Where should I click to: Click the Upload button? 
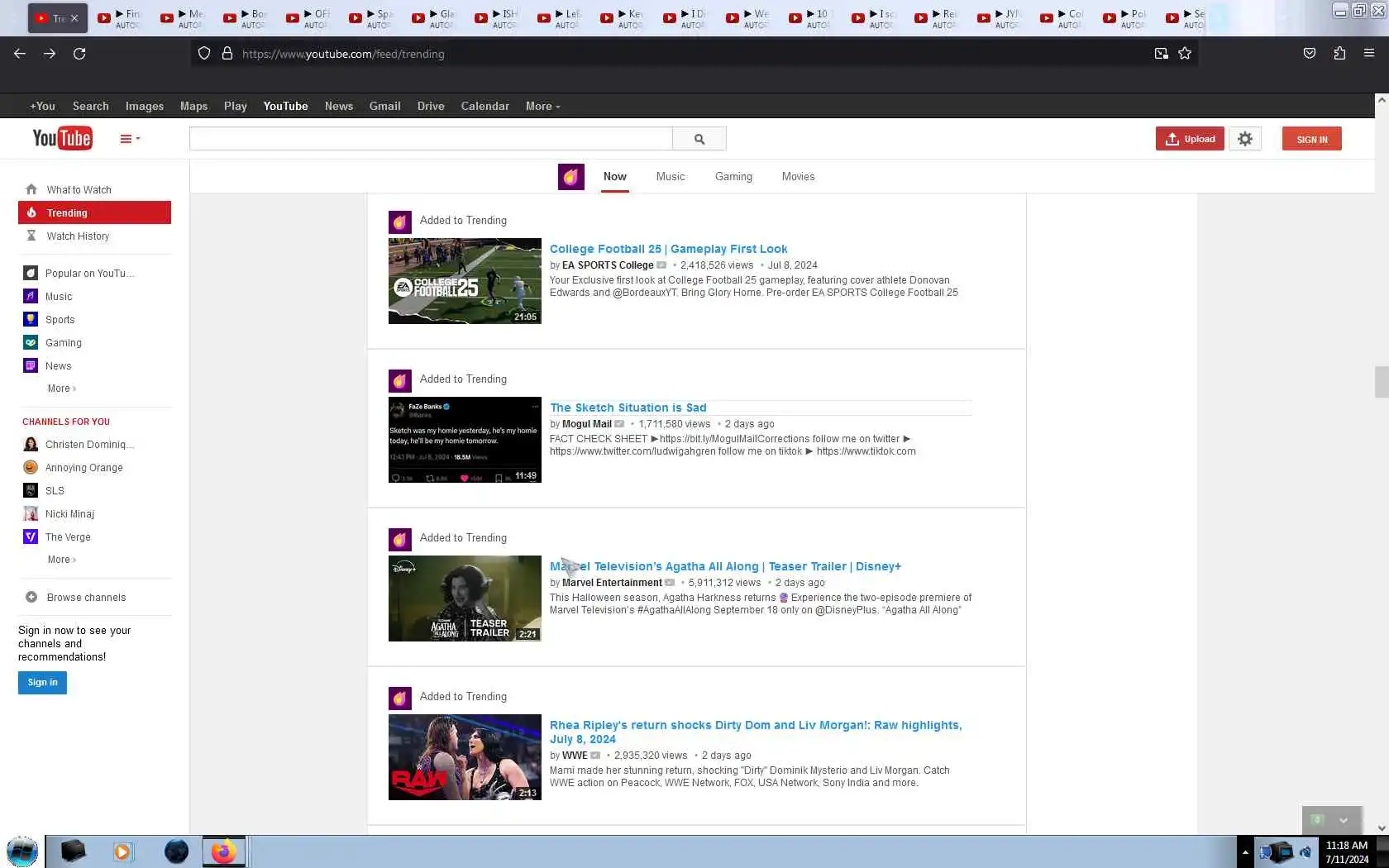1190,139
